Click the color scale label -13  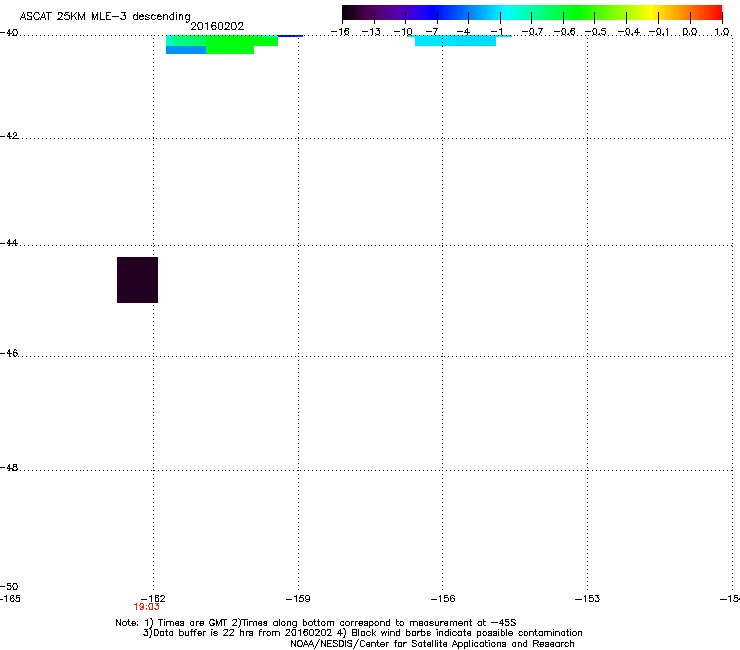tap(371, 32)
